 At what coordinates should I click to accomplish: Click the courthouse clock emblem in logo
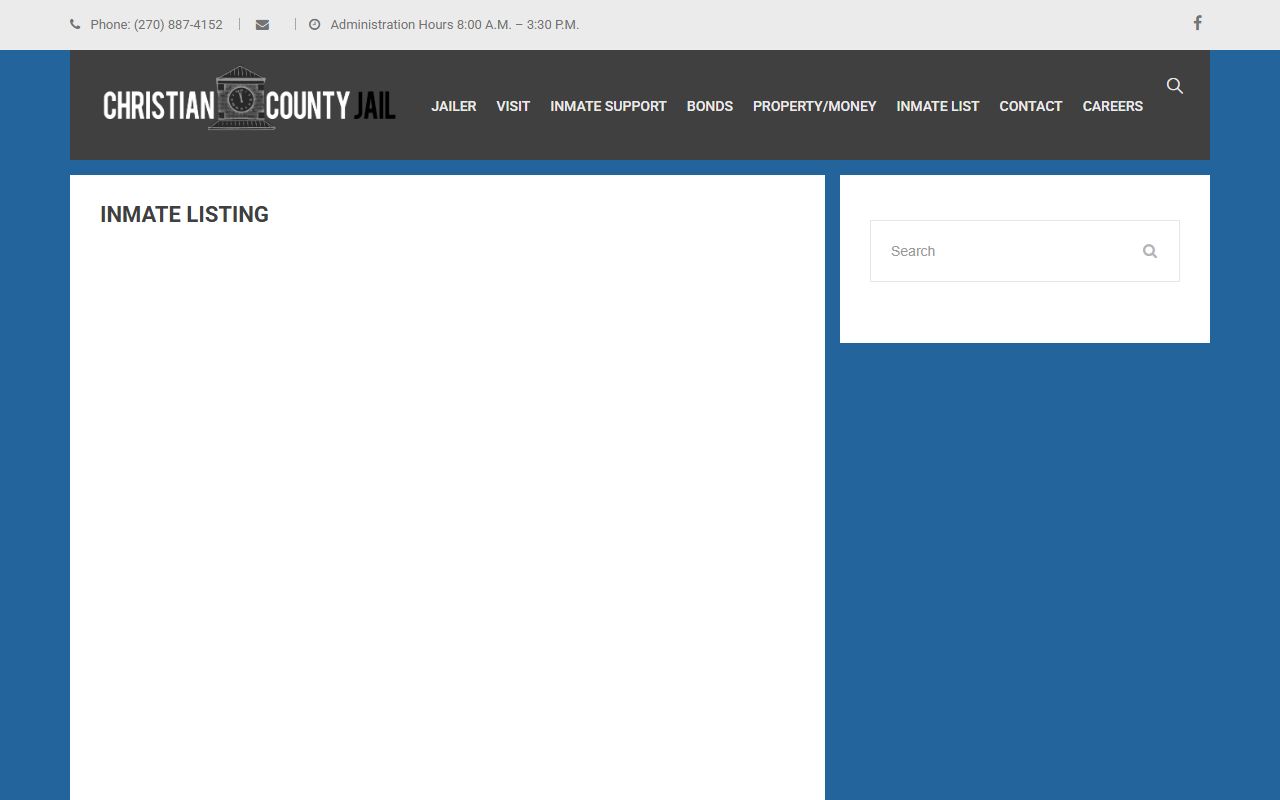pos(240,98)
